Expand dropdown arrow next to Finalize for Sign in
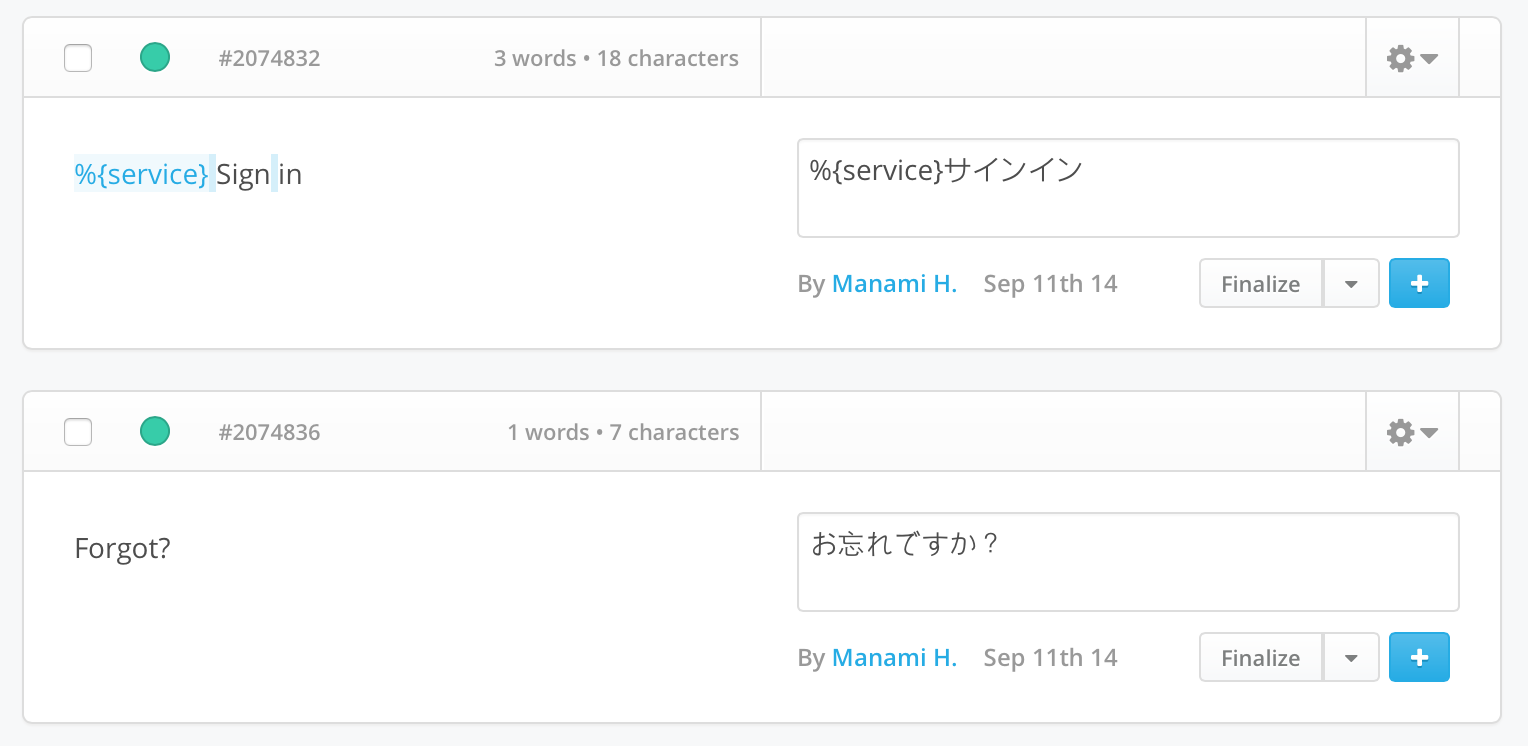This screenshot has height=746, width=1528. coord(1351,283)
